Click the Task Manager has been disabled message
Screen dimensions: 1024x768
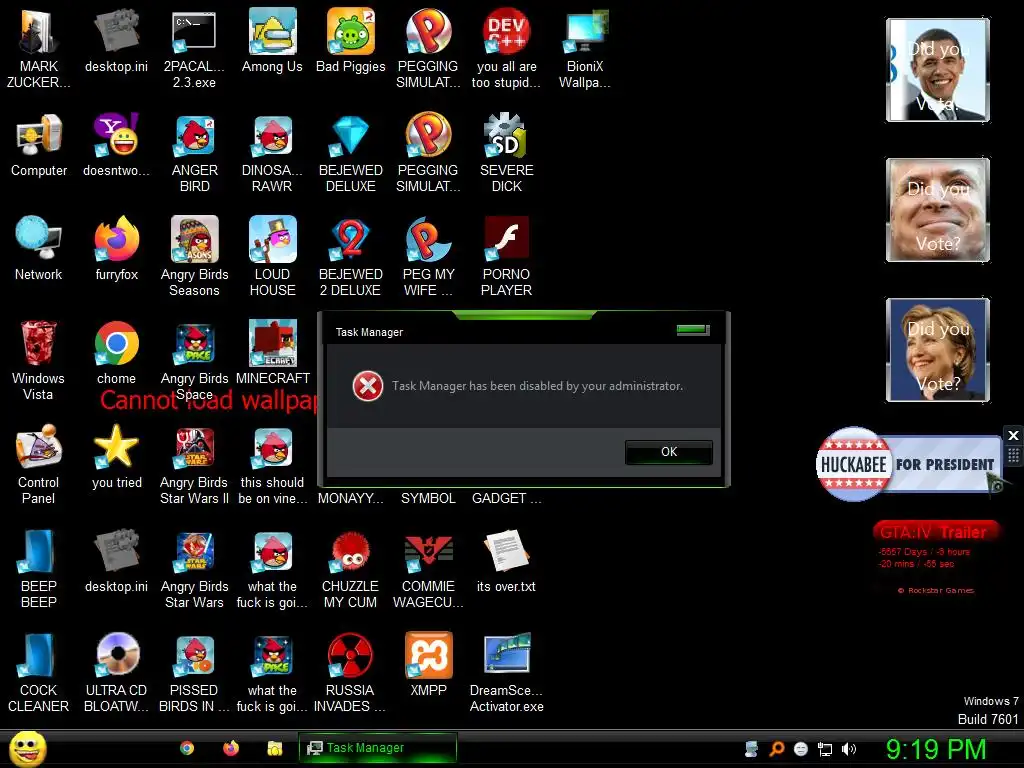click(537, 386)
